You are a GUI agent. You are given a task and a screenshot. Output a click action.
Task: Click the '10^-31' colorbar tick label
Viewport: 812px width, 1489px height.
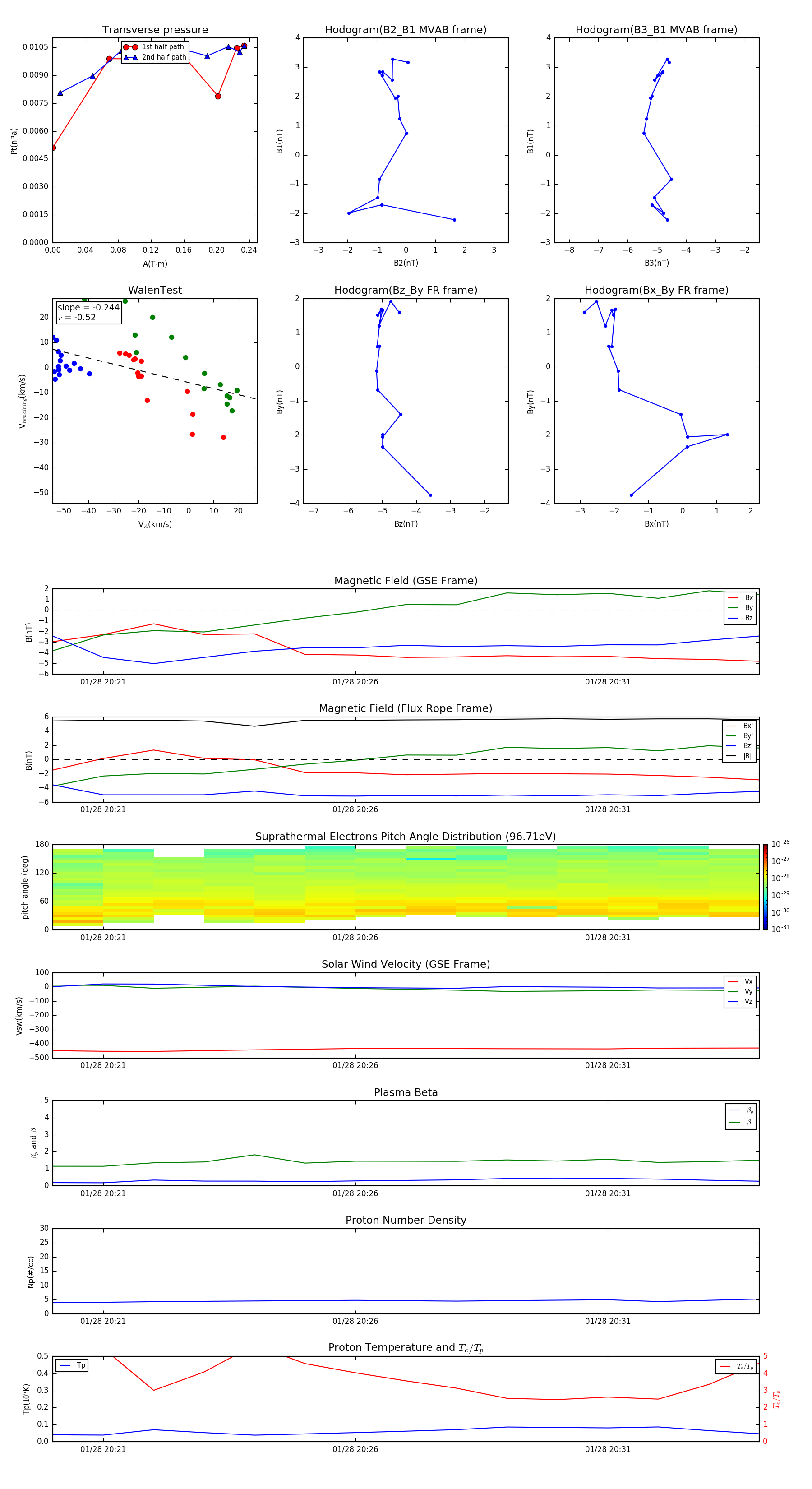coord(780,929)
